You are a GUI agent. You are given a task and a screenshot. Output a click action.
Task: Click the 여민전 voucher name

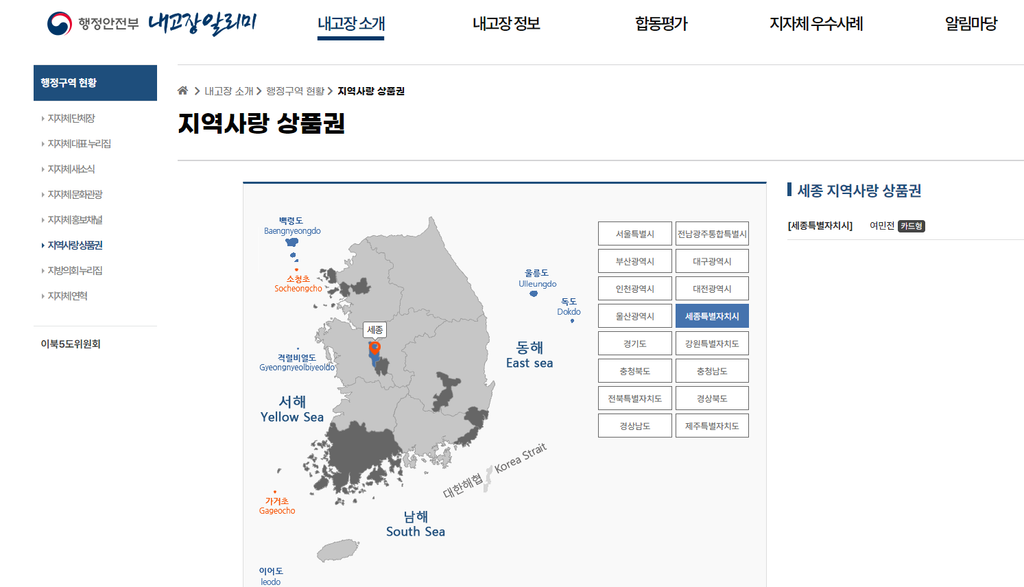tap(882, 226)
